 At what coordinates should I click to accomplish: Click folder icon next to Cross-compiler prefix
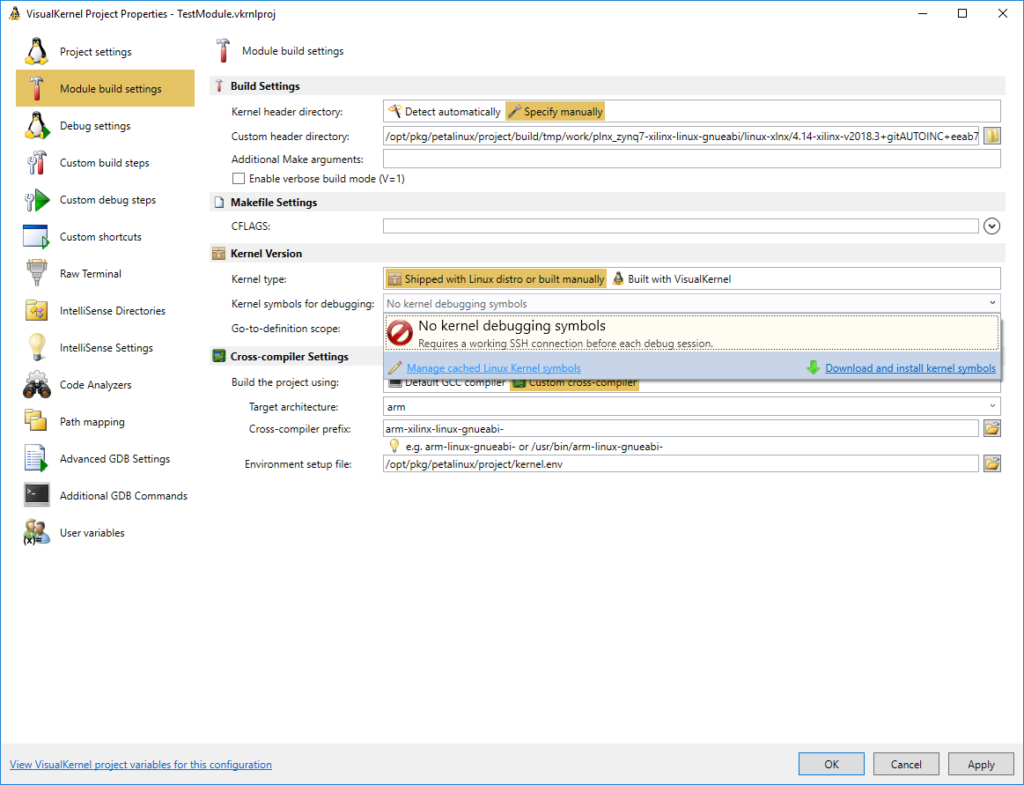tap(992, 429)
